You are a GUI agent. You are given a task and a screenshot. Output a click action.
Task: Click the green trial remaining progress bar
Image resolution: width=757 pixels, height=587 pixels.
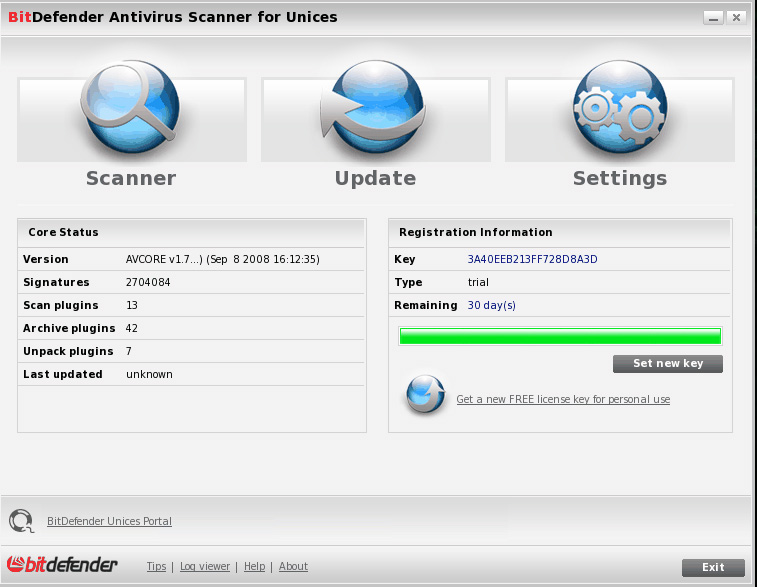560,336
